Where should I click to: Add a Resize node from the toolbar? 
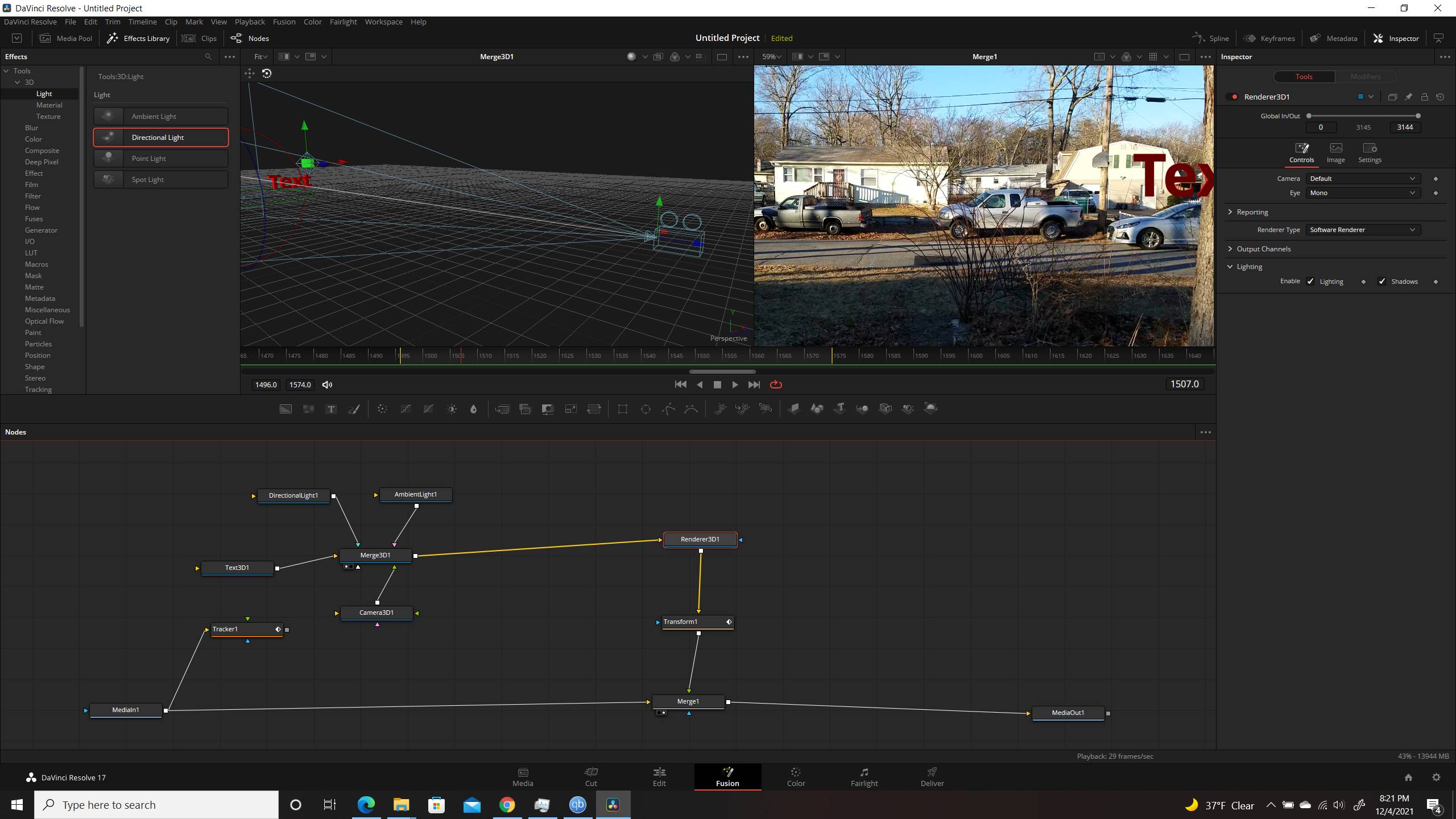(570, 409)
